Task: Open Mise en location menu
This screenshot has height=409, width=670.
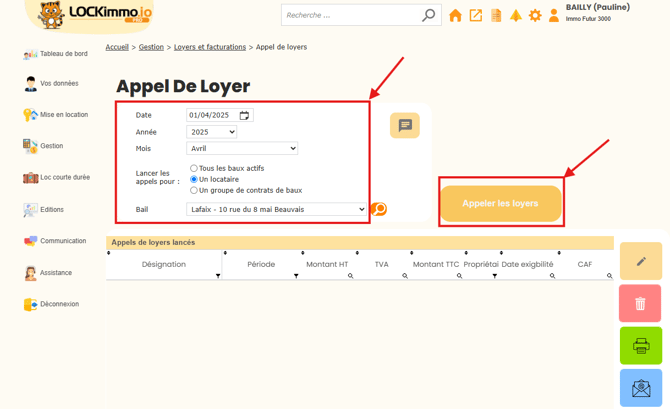Action: pyautogui.click(x=56, y=115)
